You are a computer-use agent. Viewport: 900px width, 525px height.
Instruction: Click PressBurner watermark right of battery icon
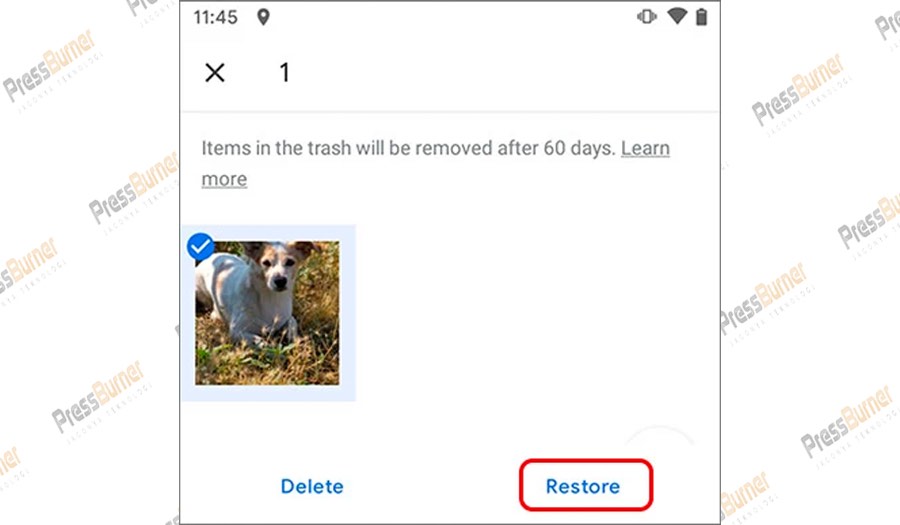(x=799, y=91)
